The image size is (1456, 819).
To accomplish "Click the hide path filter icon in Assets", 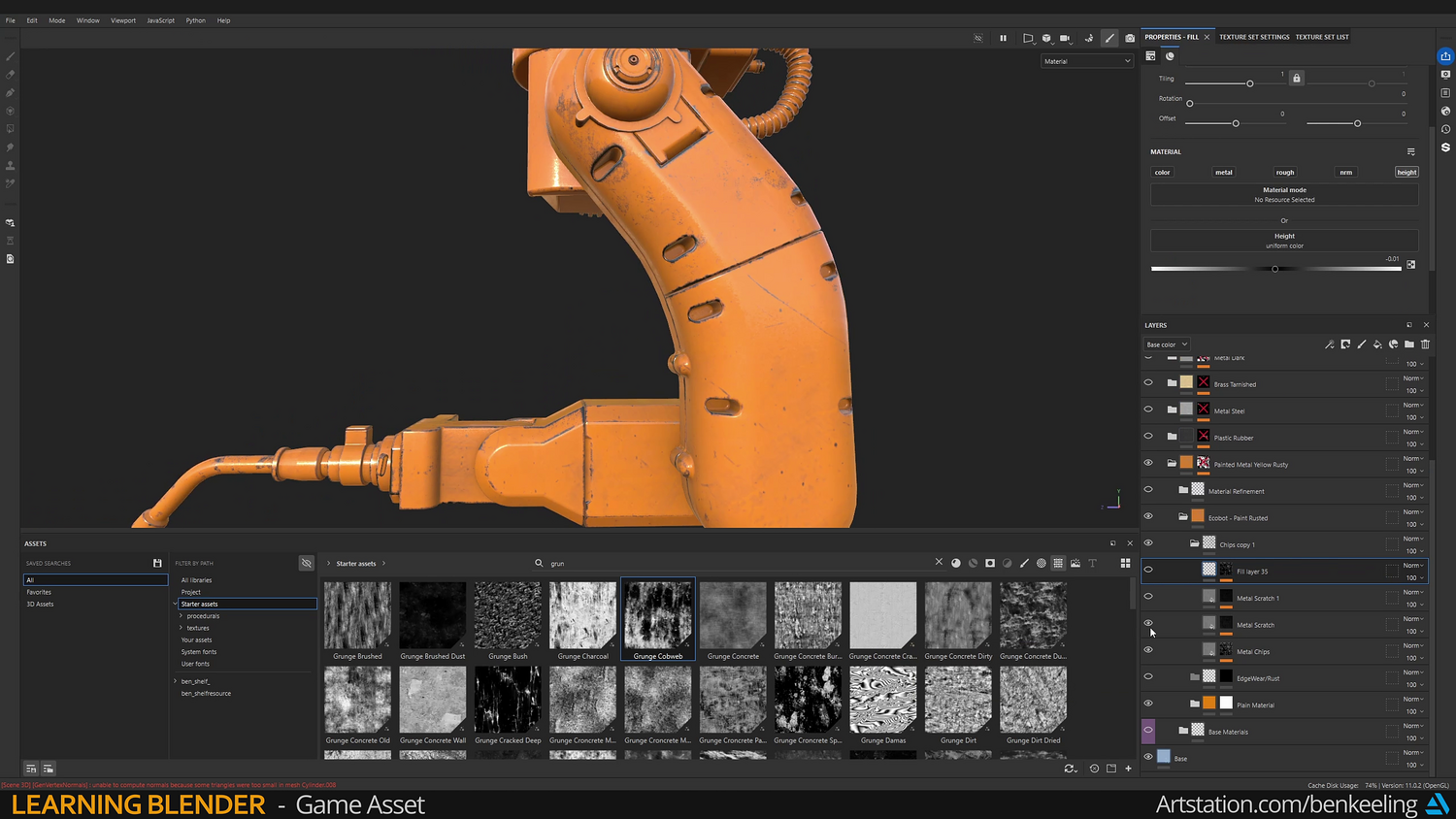I will [306, 563].
